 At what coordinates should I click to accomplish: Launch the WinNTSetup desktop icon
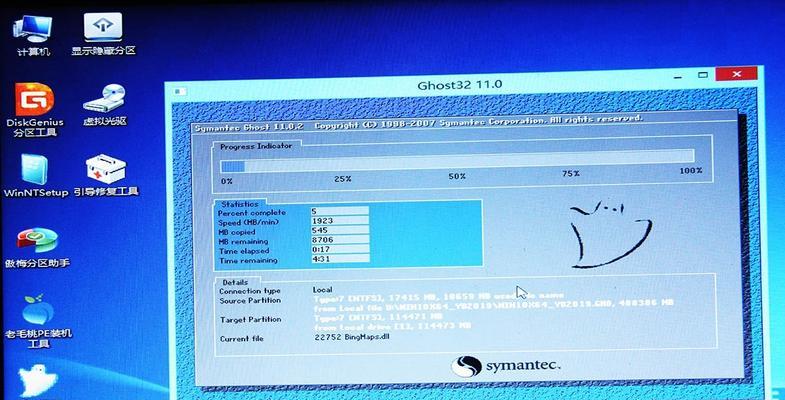[x=35, y=175]
